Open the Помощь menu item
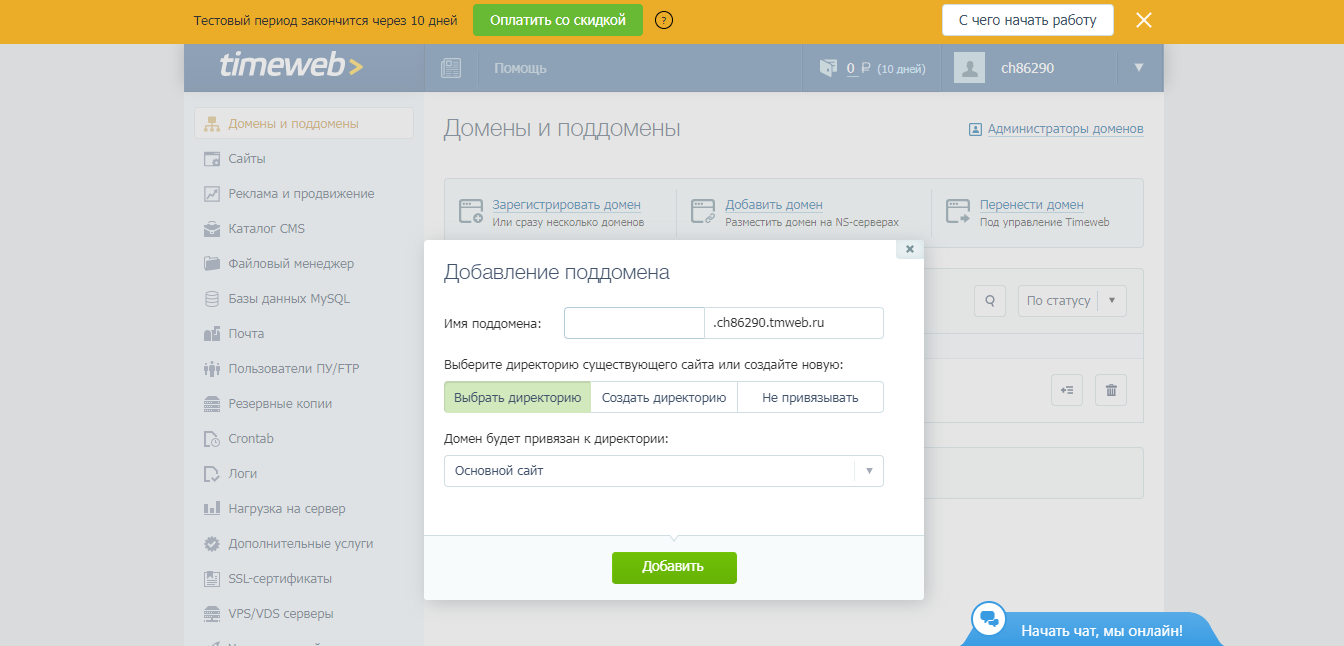This screenshot has width=1344, height=646. (520, 68)
